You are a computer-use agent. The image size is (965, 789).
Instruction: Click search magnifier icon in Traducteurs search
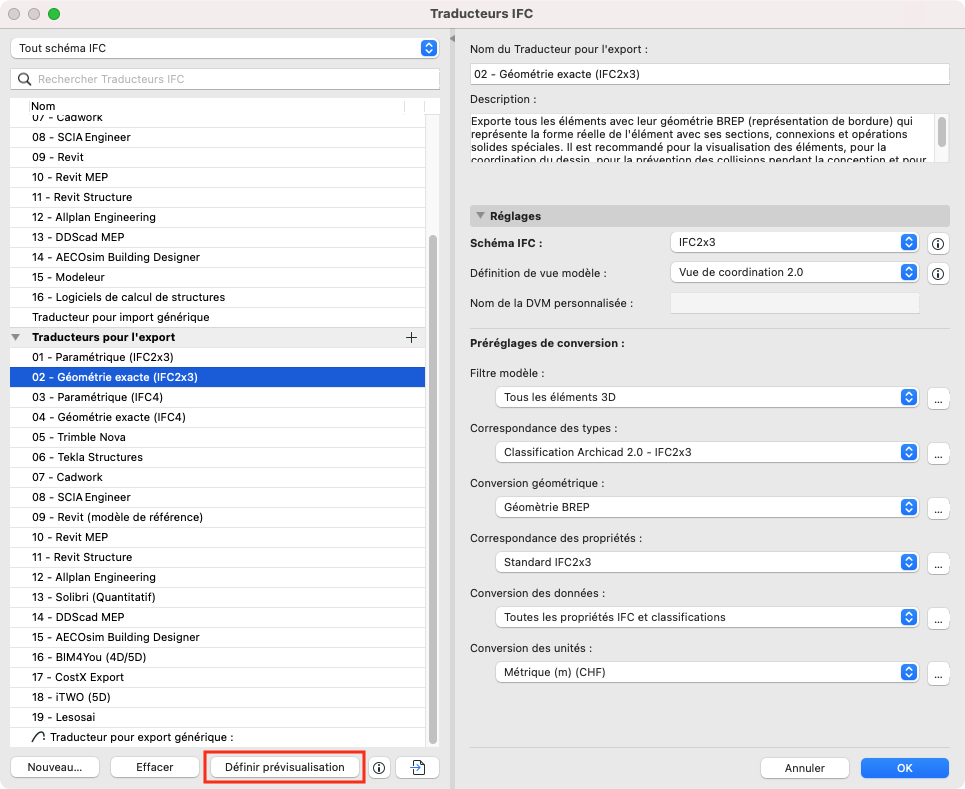[x=25, y=79]
